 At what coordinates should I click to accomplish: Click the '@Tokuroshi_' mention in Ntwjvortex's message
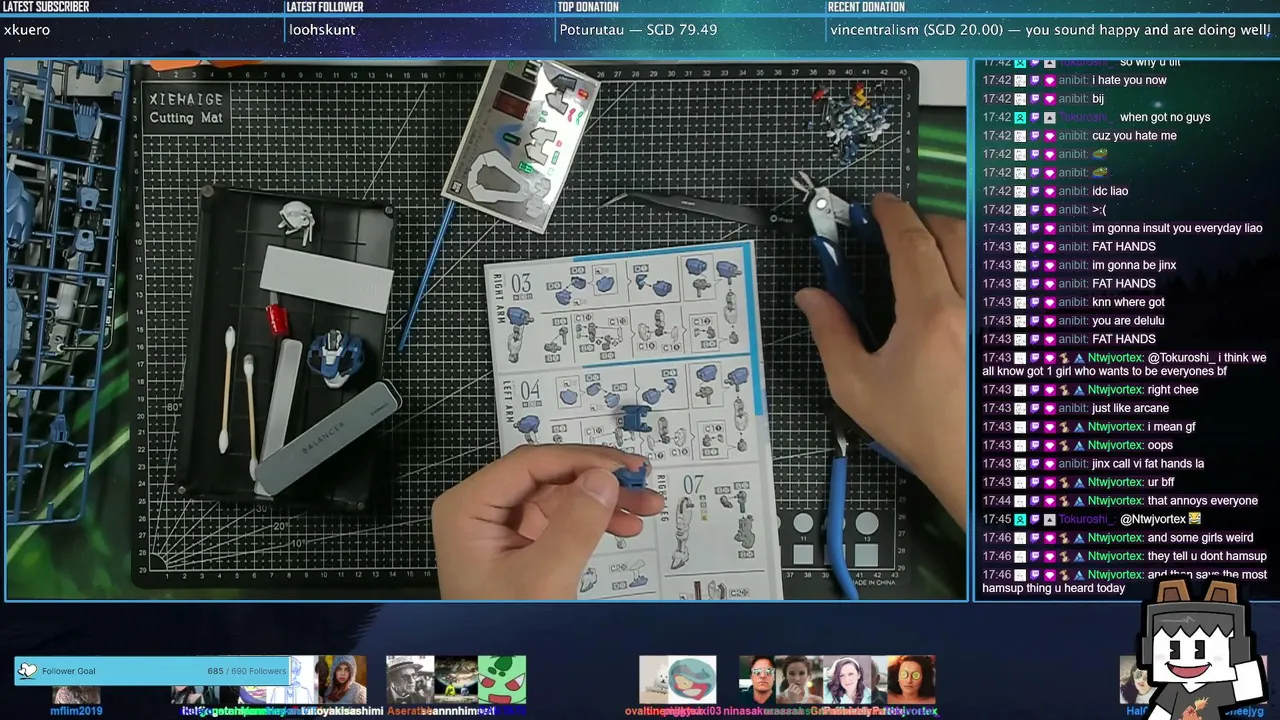tap(1183, 358)
